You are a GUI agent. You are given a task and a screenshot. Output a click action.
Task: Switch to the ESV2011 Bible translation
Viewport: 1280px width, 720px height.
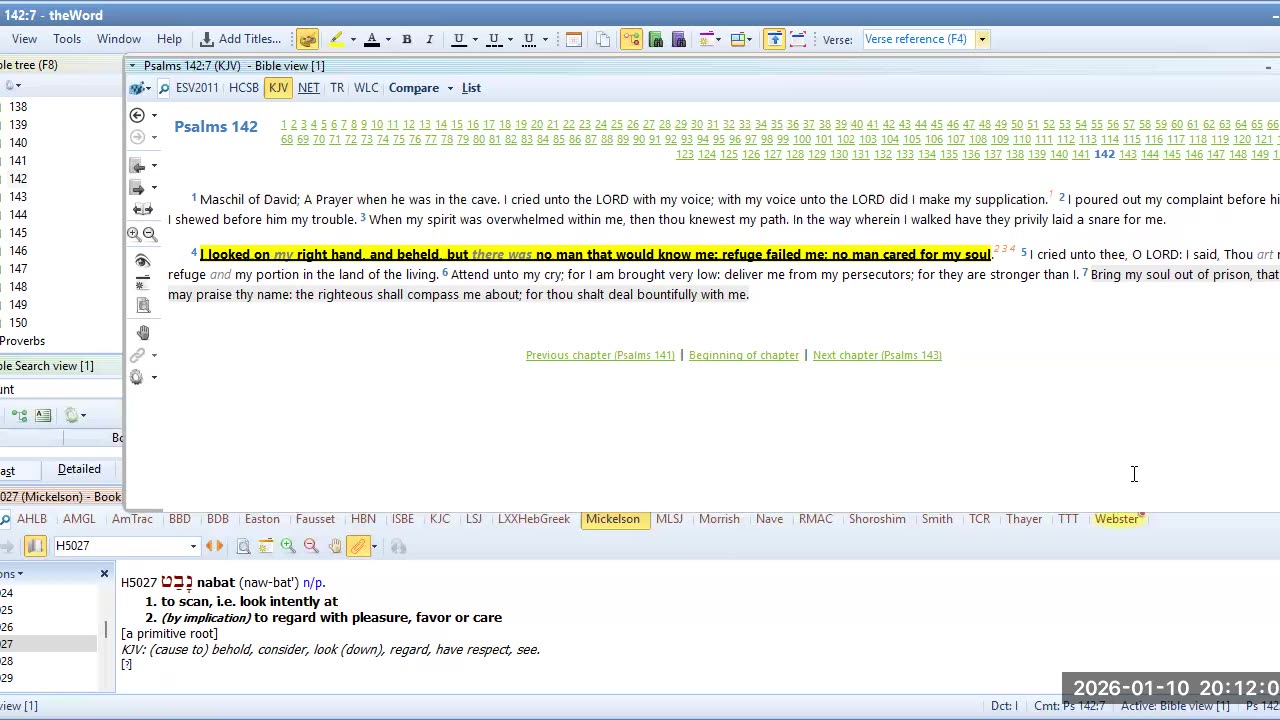pos(197,88)
